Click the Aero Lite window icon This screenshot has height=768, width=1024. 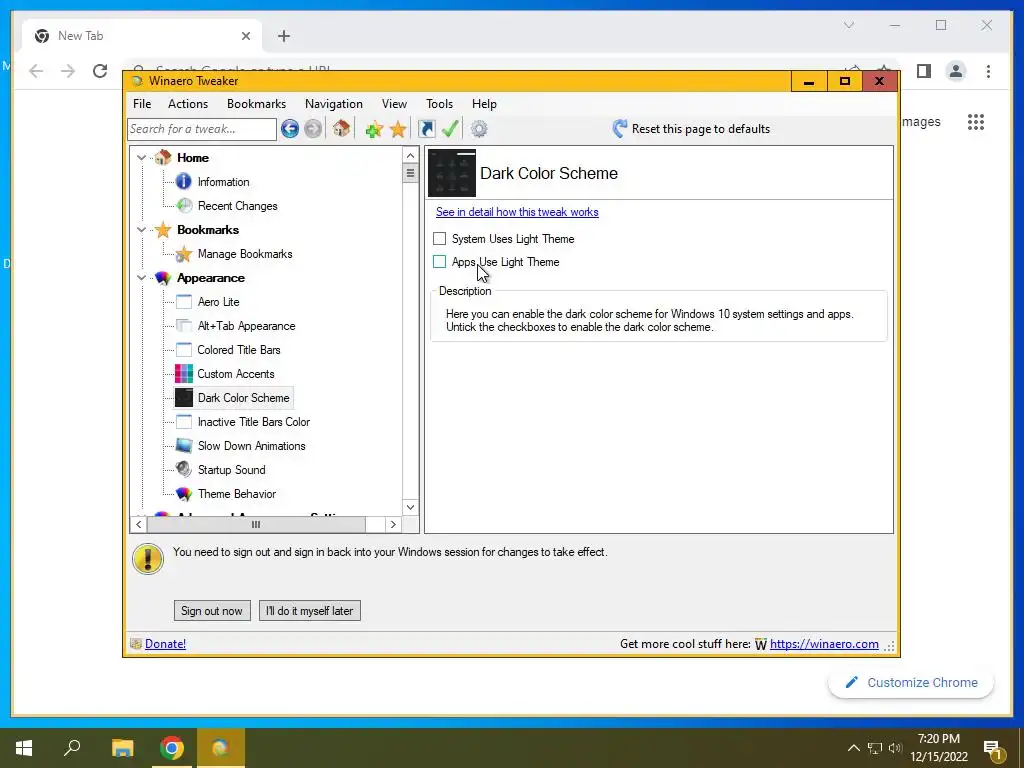184,302
